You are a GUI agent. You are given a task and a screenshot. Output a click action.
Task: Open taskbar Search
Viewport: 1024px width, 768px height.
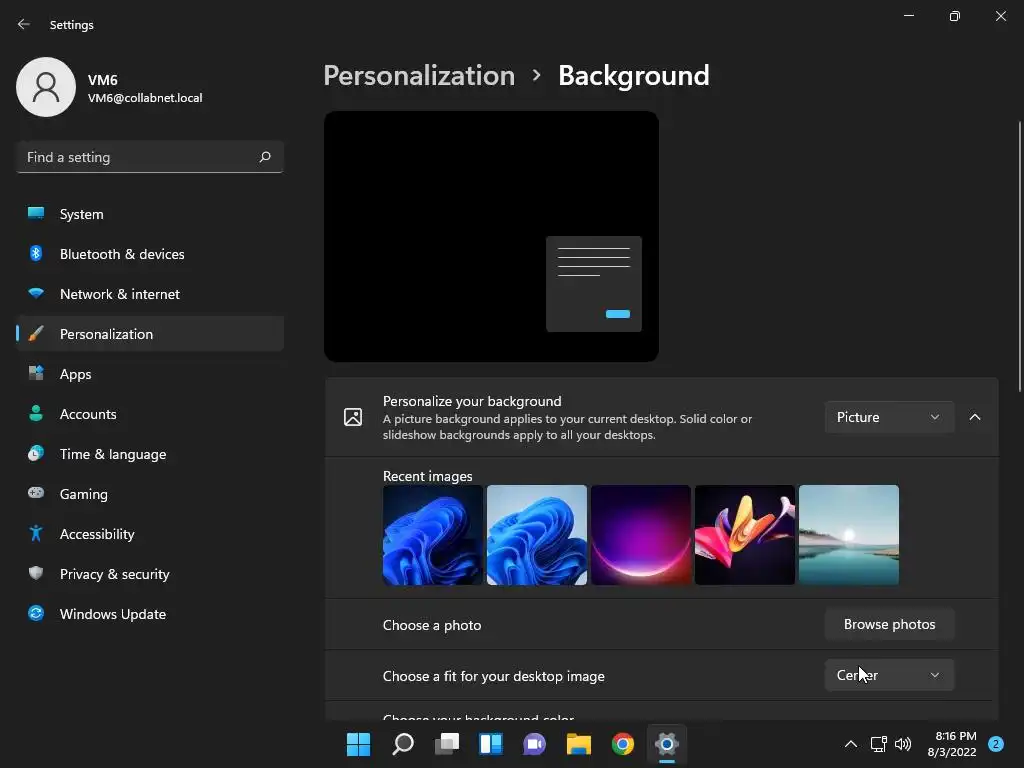coord(402,744)
